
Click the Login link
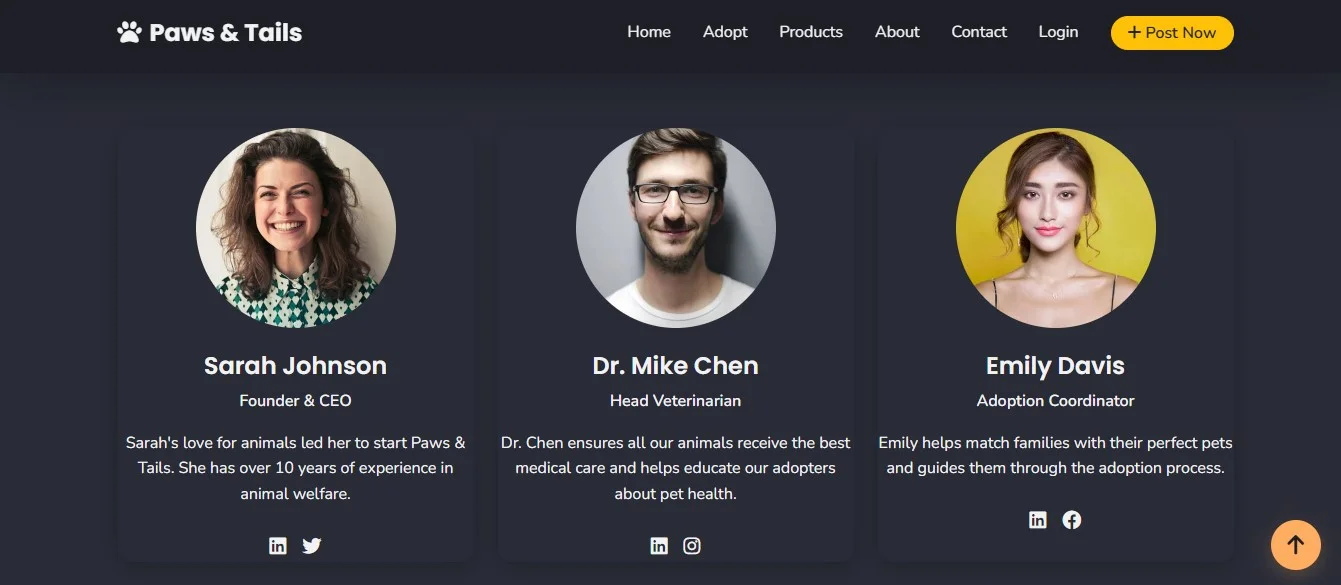(1058, 32)
